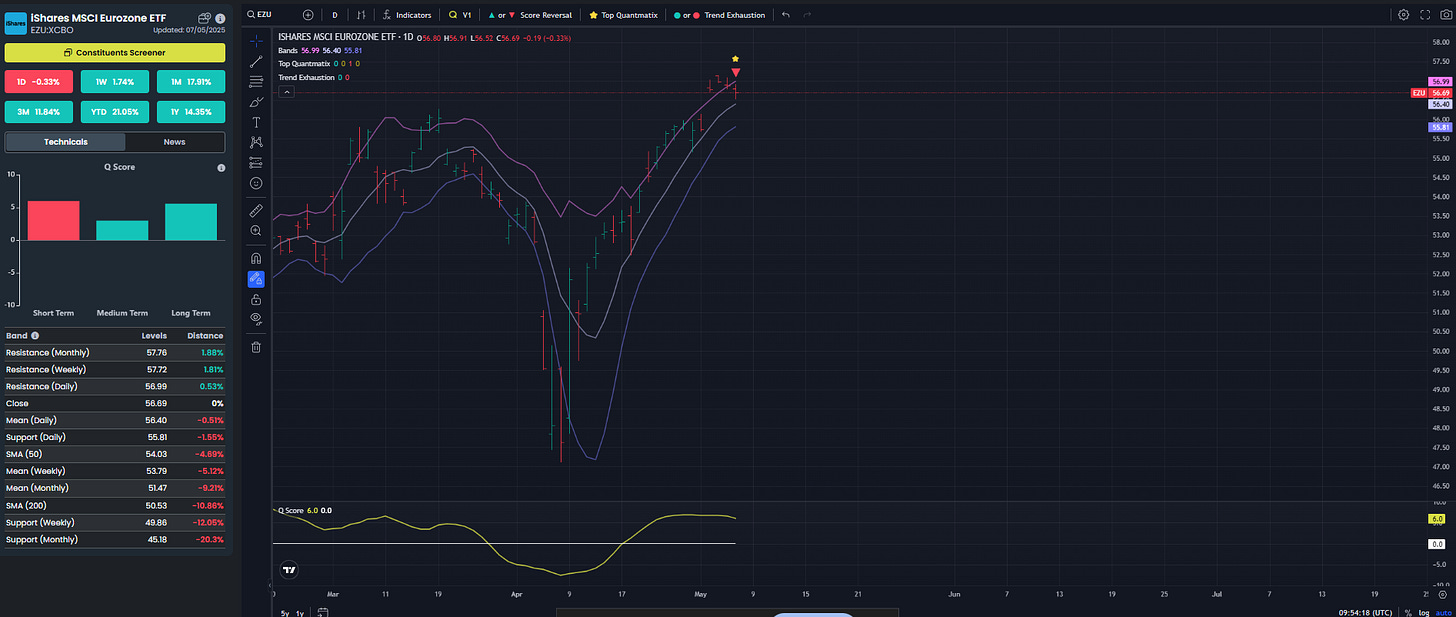The height and width of the screenshot is (617, 1456).
Task: Click the info icon beside Band header
Action: click(x=35, y=336)
